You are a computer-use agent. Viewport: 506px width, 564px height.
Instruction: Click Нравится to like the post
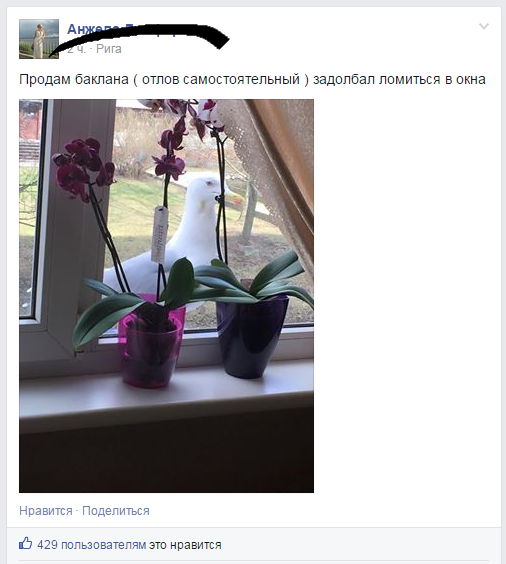click(x=46, y=511)
